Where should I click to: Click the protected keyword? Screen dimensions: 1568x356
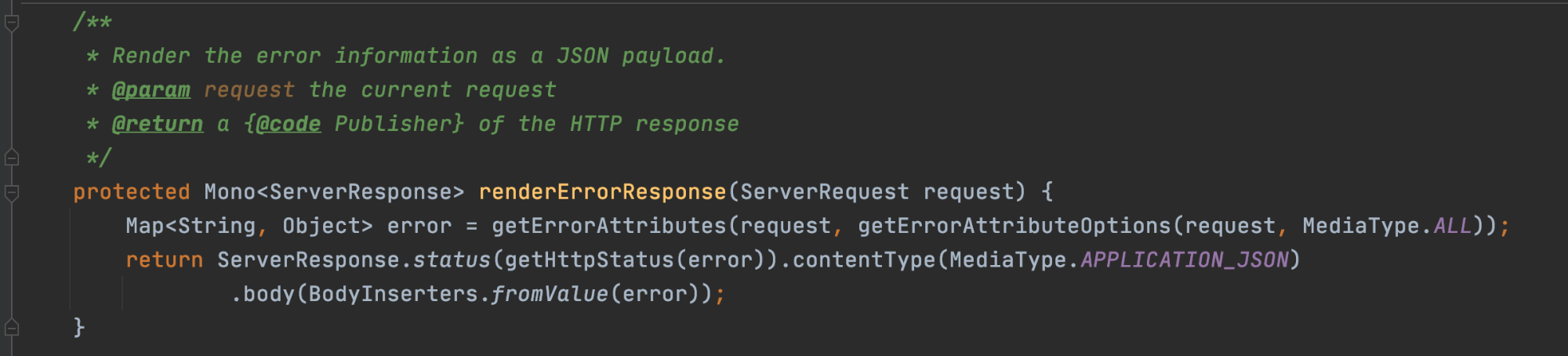[x=132, y=192]
